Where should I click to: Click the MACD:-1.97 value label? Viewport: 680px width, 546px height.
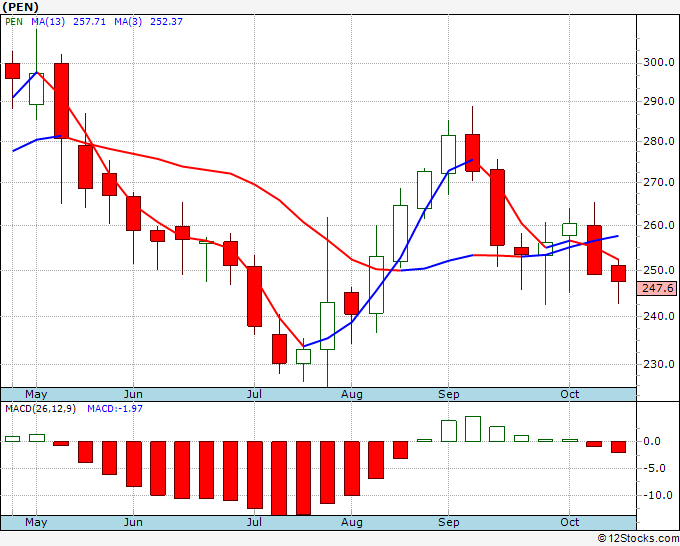tap(115, 409)
